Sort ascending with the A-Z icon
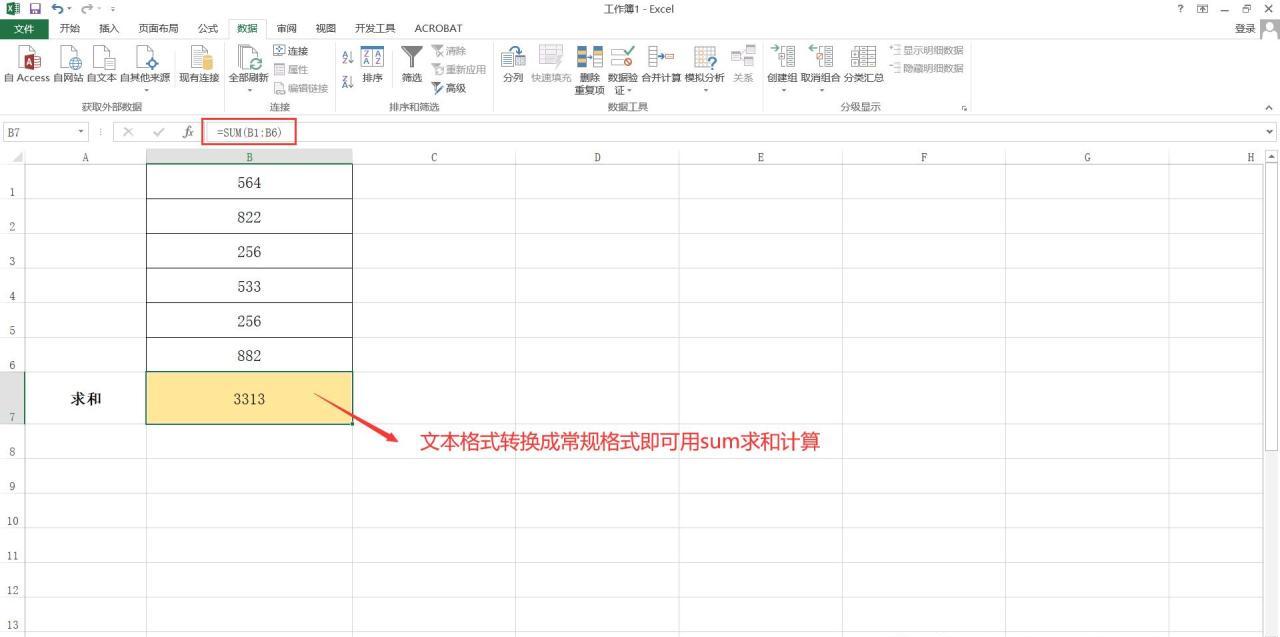 pos(347,57)
